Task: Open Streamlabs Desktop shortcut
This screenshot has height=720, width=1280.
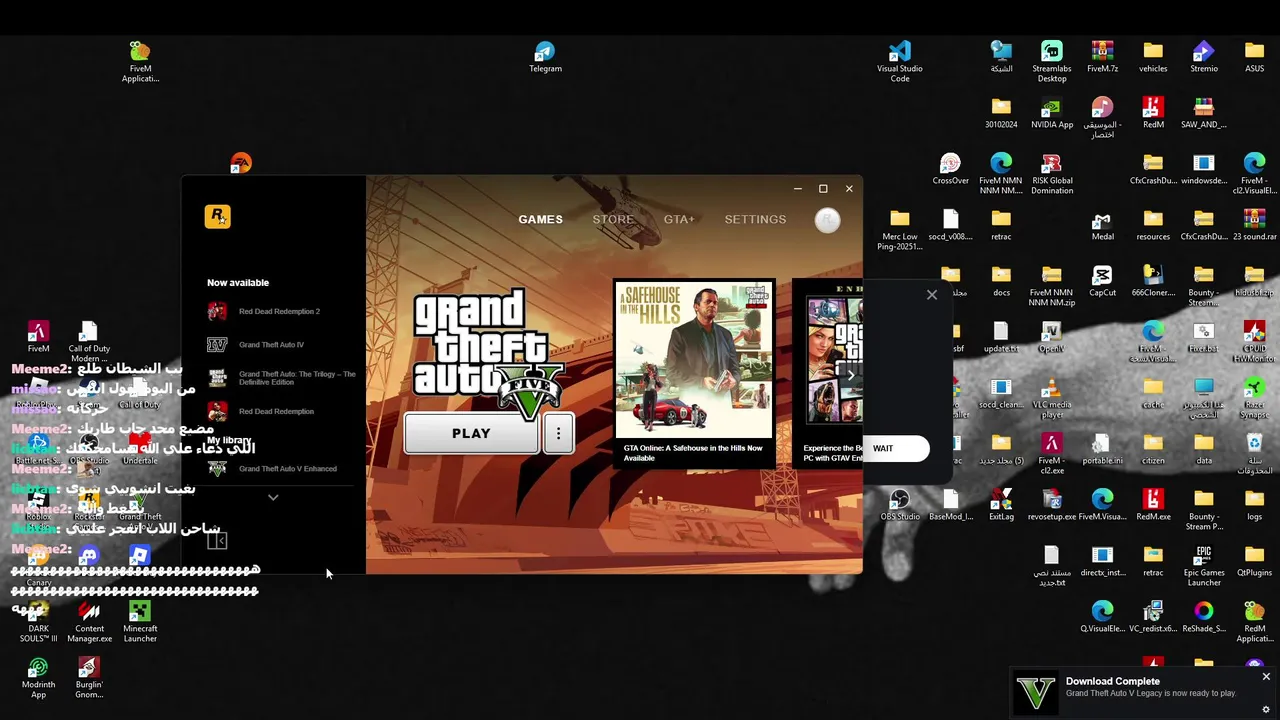Action: (x=1052, y=61)
